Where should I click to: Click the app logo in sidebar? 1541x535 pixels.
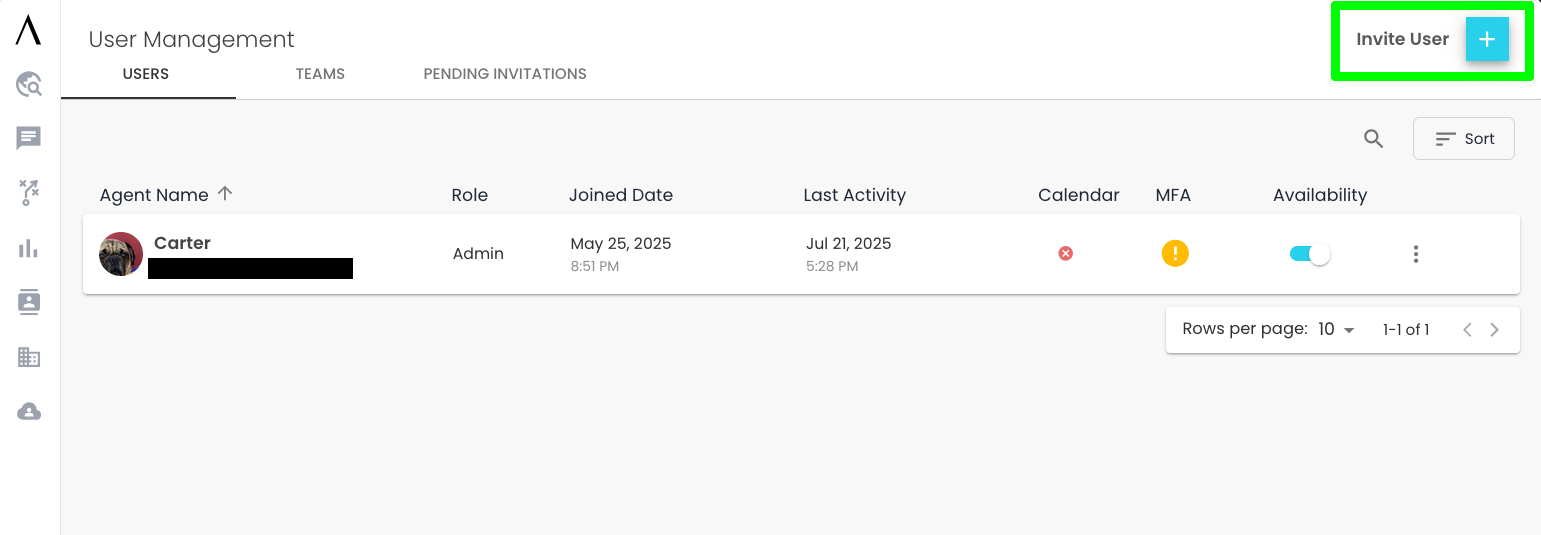click(29, 31)
